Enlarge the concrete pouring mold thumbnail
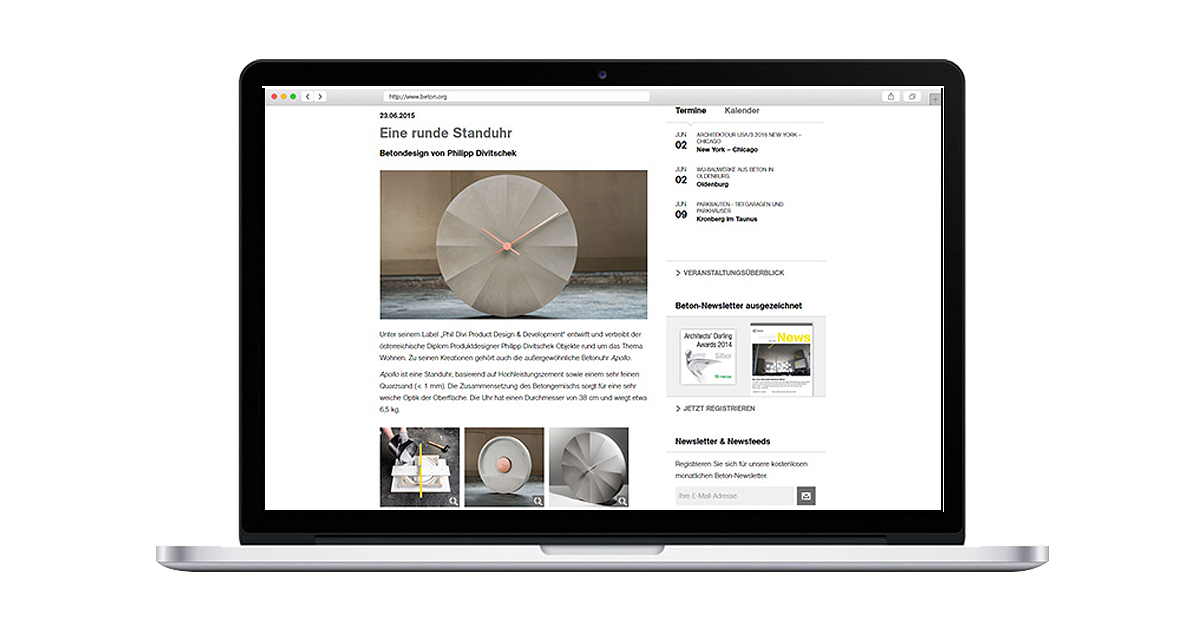The width and height of the screenshot is (1200, 641). click(420, 467)
